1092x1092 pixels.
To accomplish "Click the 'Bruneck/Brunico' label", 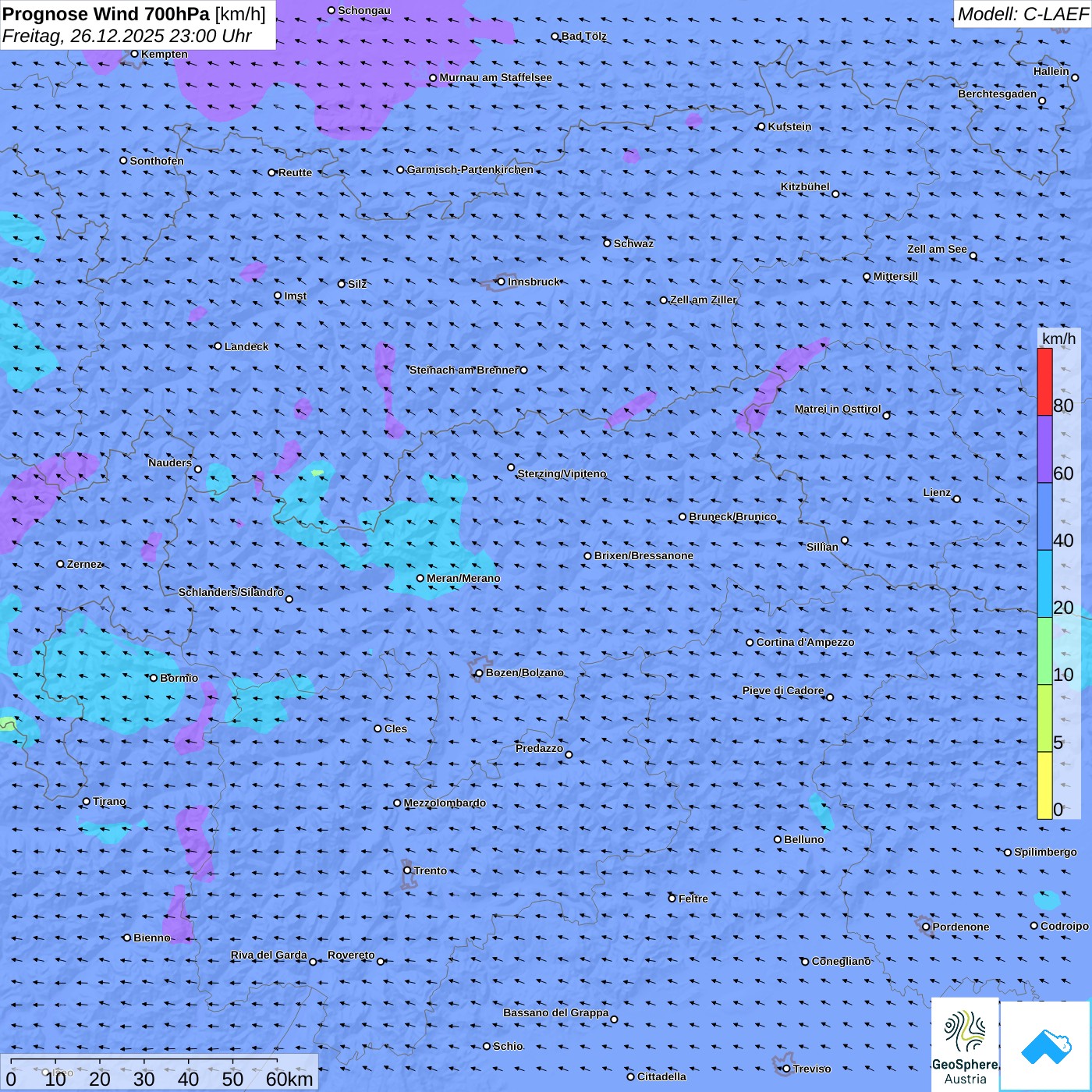I will click(x=732, y=516).
